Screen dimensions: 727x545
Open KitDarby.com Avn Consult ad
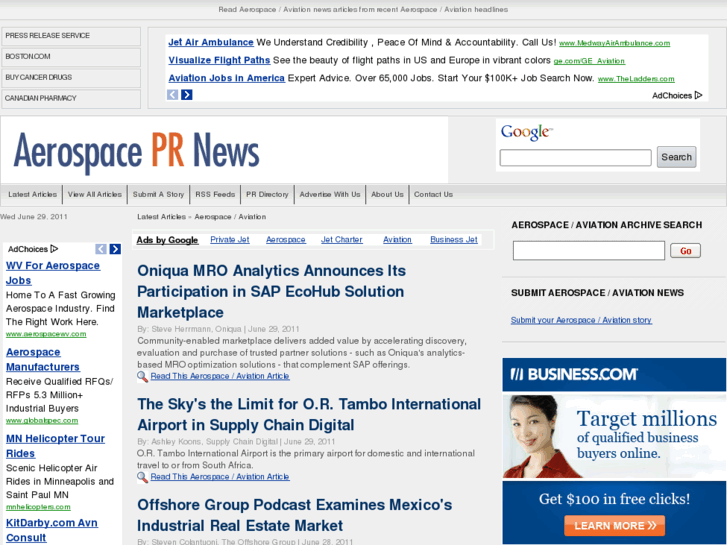pyautogui.click(x=51, y=530)
